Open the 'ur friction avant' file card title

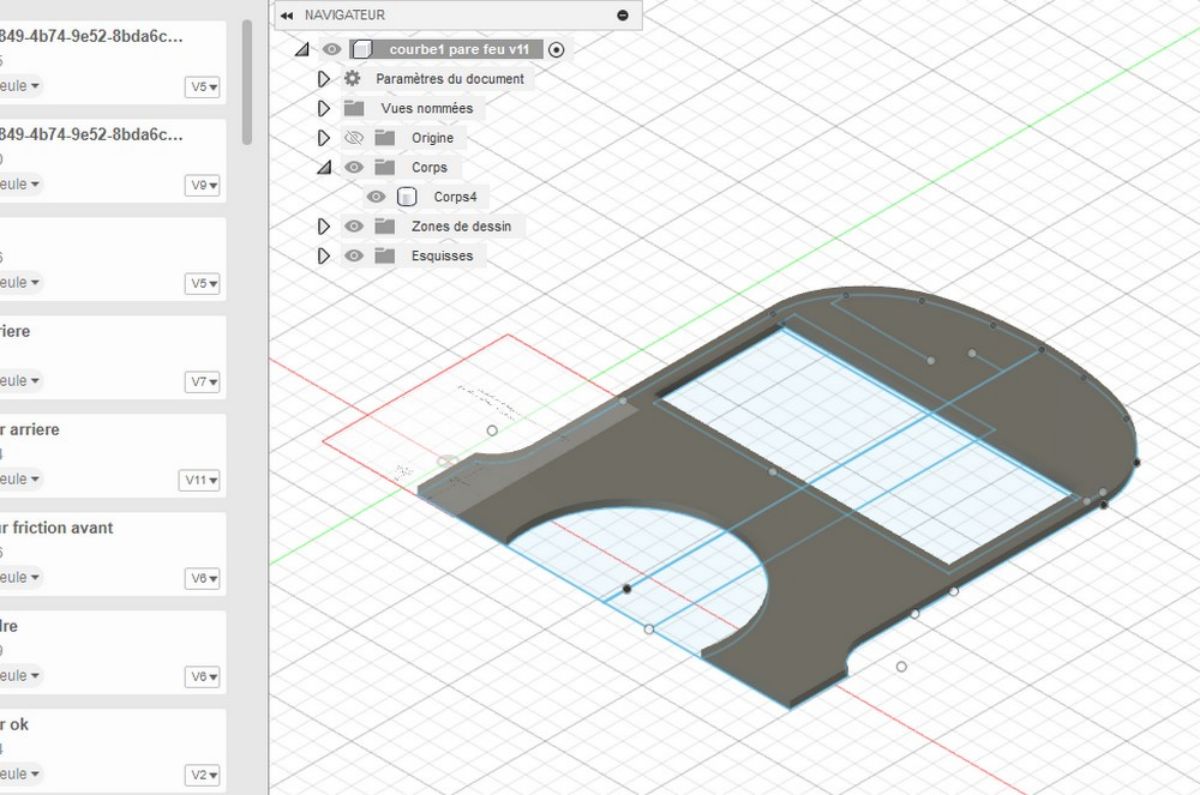56,528
